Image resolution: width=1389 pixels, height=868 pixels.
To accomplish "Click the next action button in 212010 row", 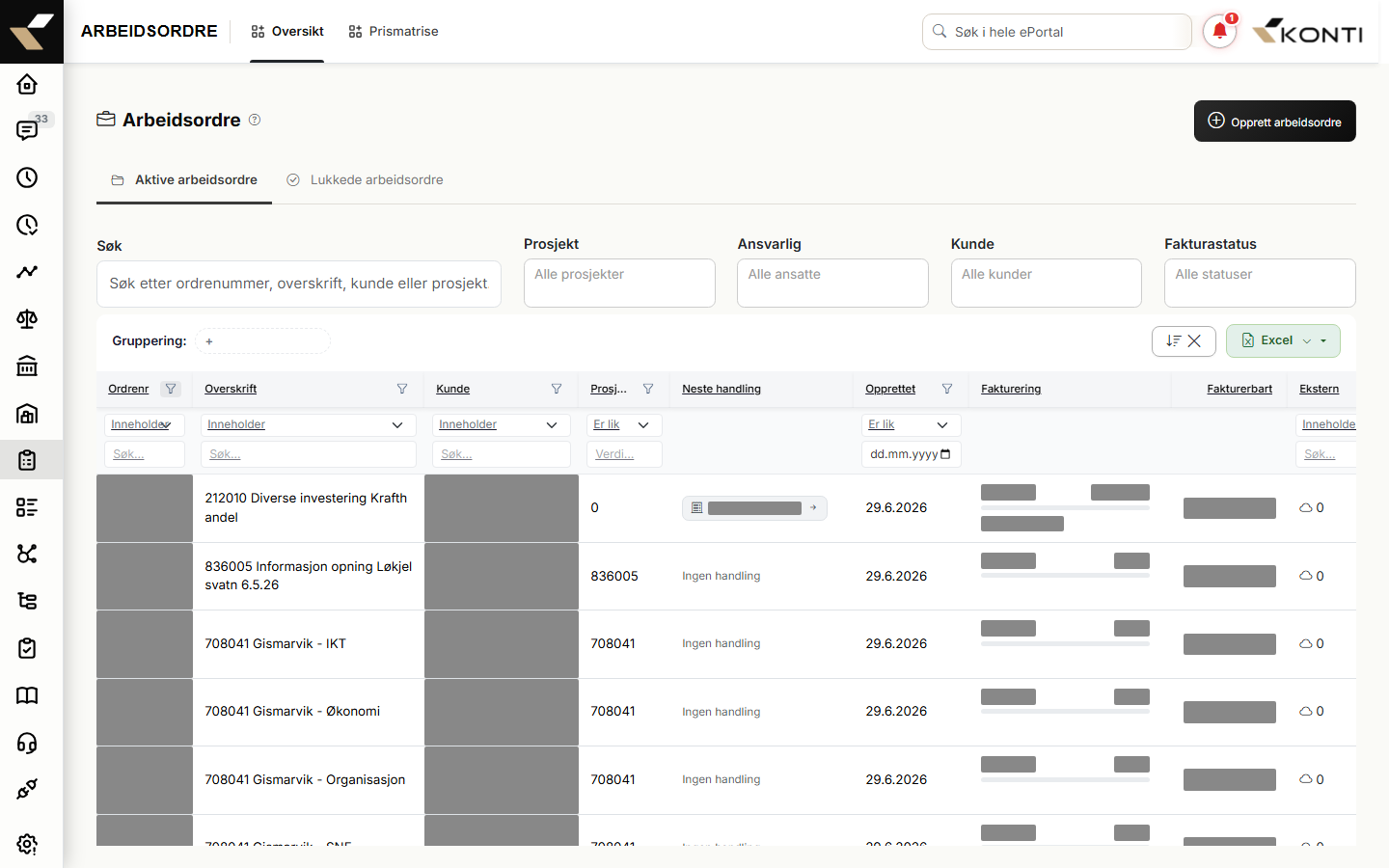I will click(x=754, y=508).
